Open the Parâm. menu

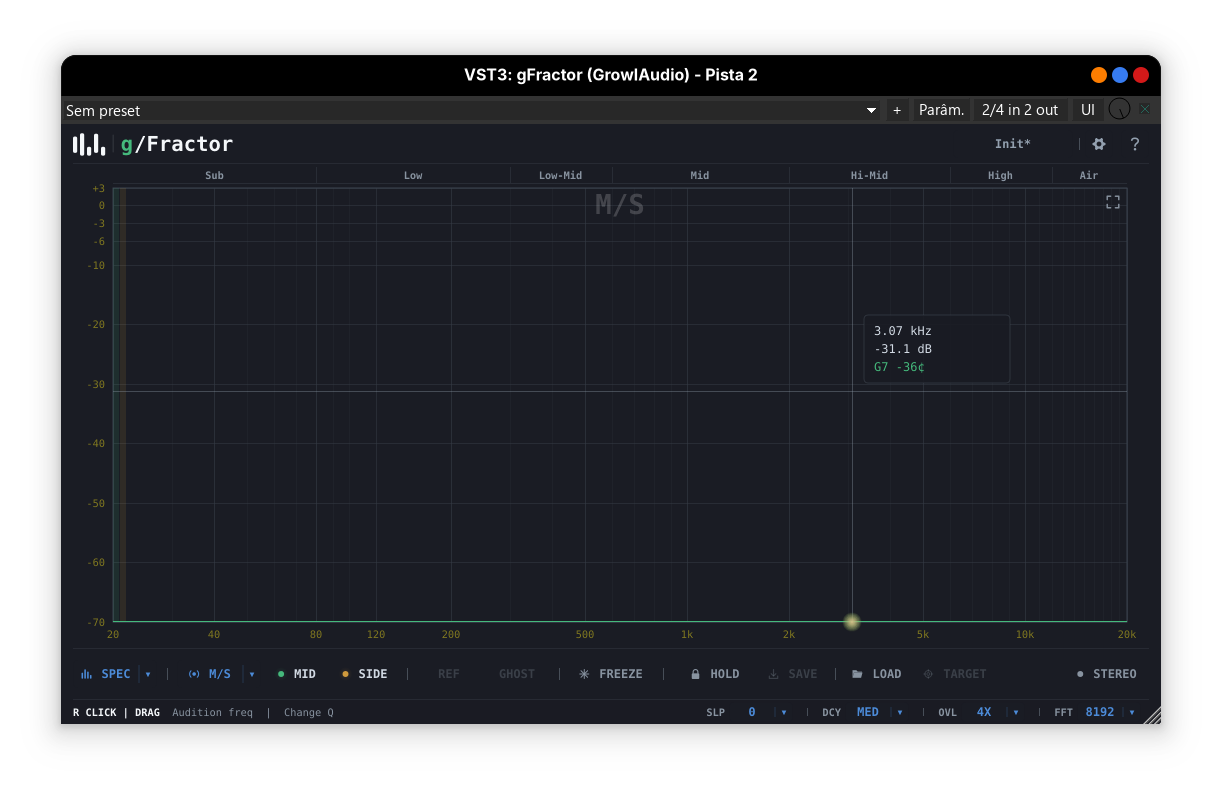click(942, 110)
